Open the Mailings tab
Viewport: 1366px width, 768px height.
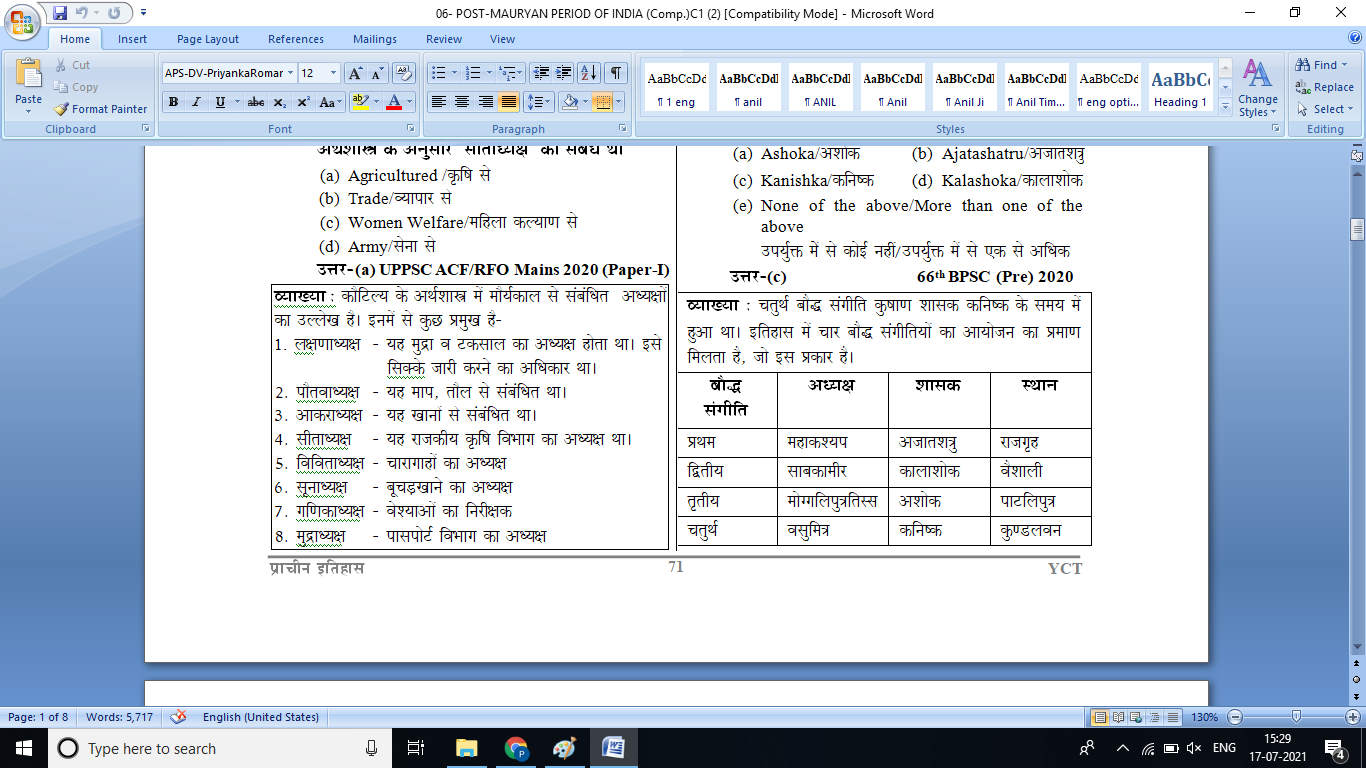(x=375, y=39)
